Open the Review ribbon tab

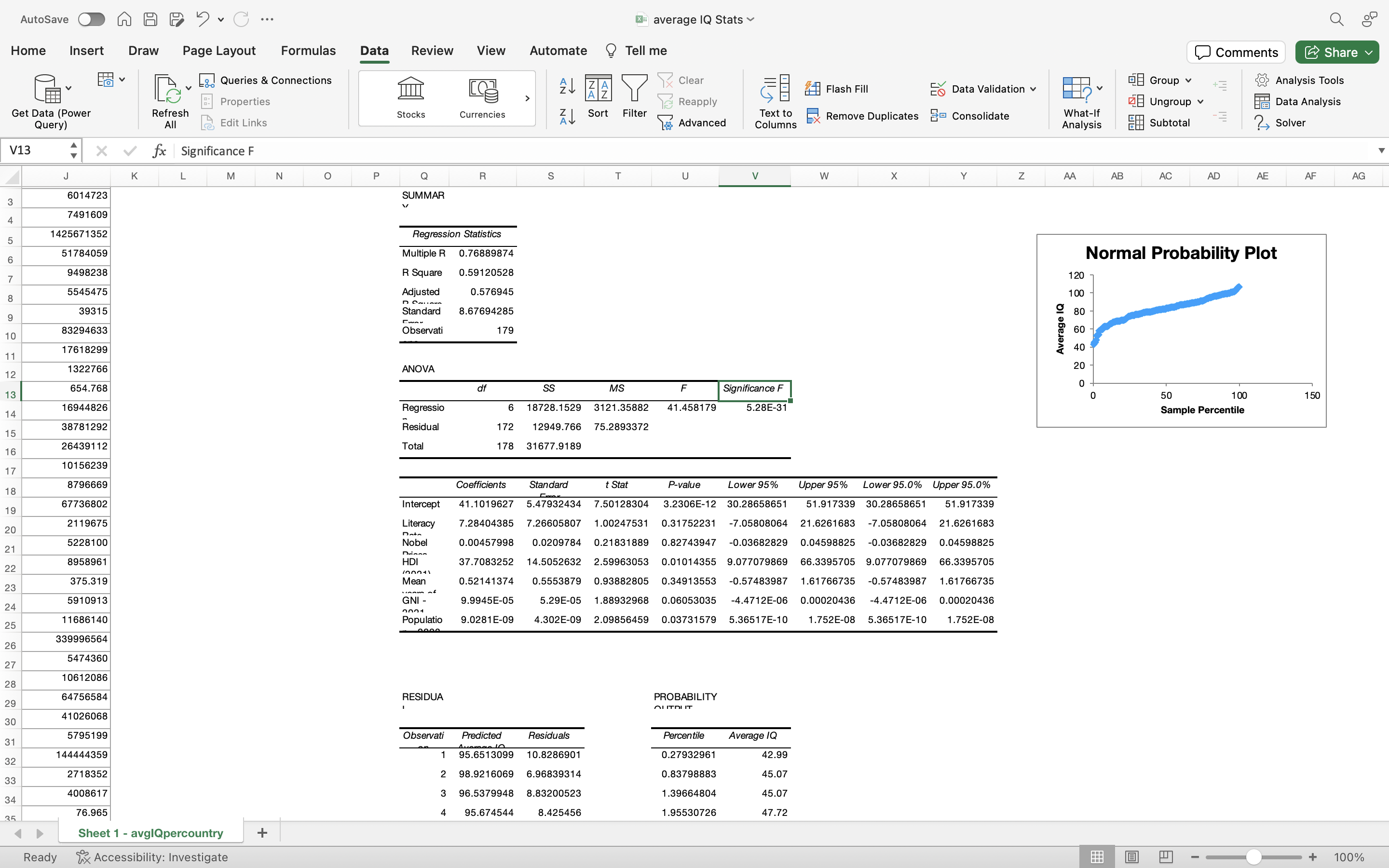[x=432, y=51]
